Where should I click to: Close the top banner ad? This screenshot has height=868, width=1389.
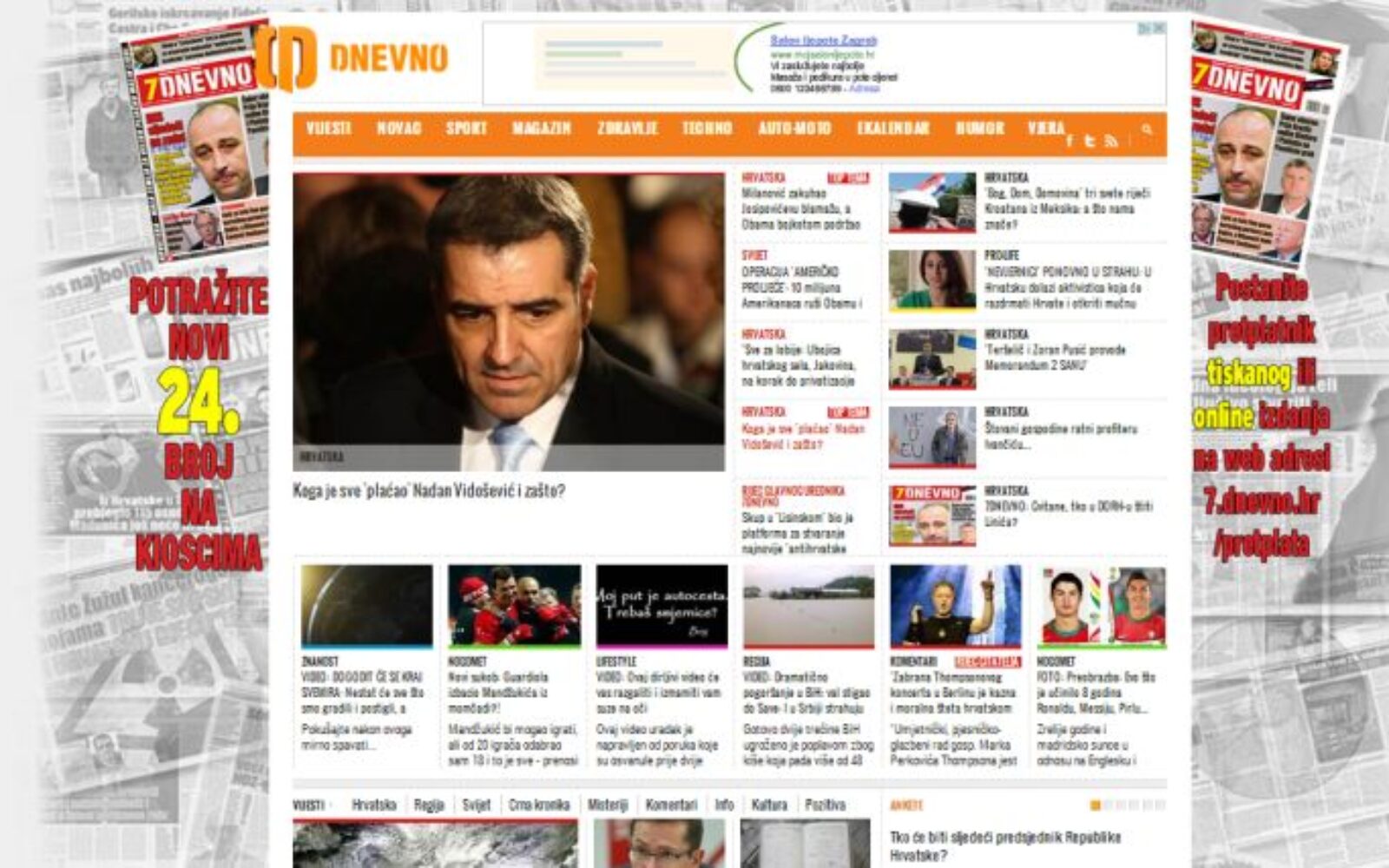1159,29
